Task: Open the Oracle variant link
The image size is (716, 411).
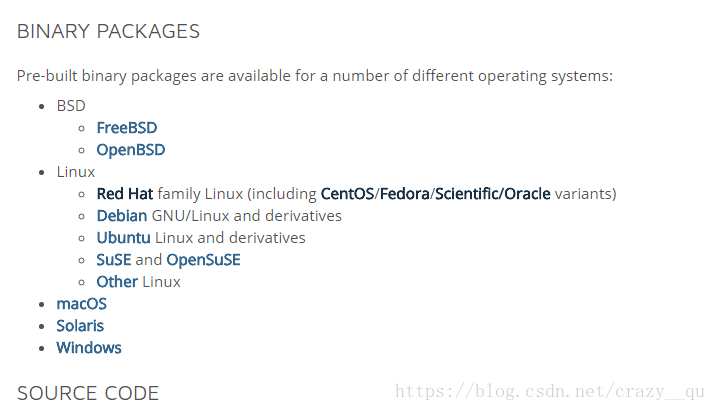Action: 527,194
